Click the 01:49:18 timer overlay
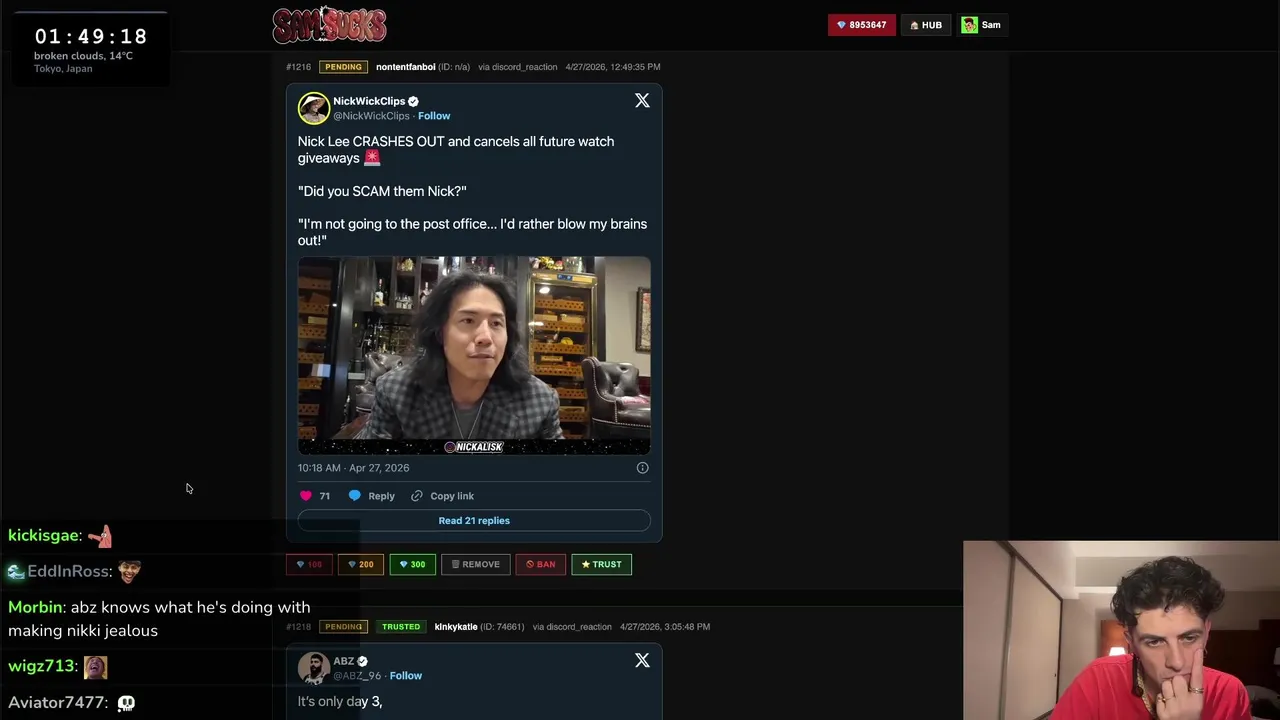Image resolution: width=1280 pixels, height=720 pixels. [x=91, y=36]
